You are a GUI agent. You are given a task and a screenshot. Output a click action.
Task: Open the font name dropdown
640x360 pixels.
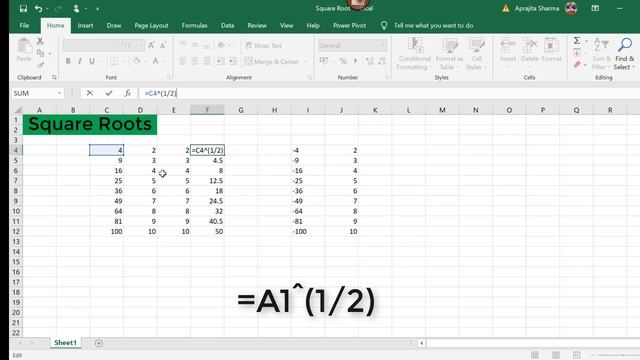pos(118,45)
